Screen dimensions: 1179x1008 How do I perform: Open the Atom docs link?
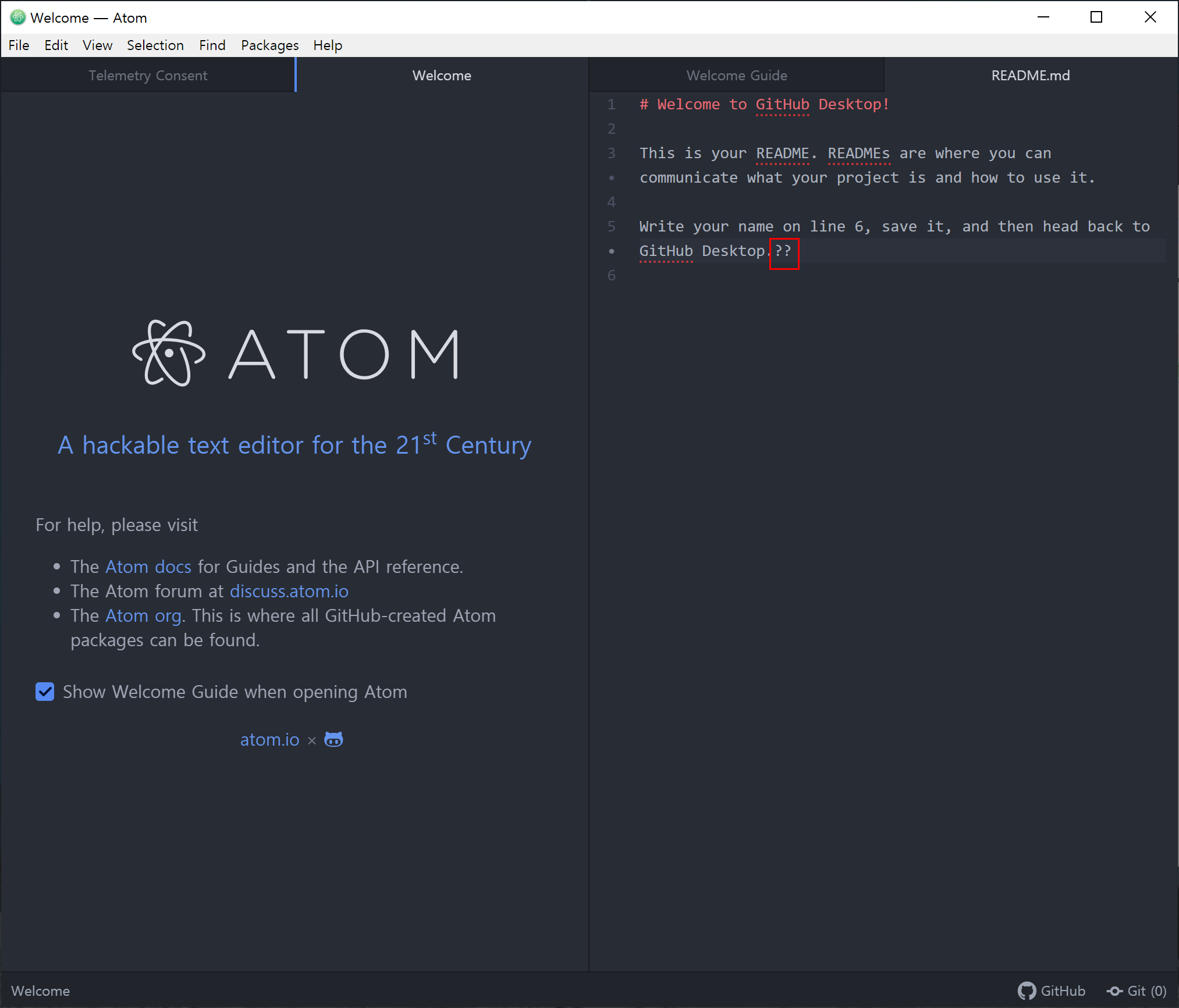coord(148,567)
